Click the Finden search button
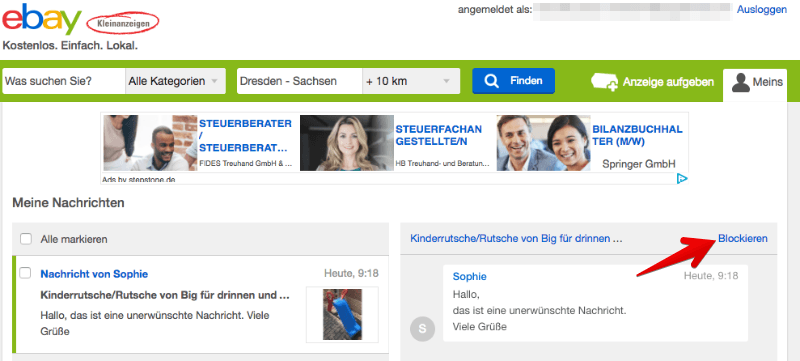The image size is (800, 361). coord(513,81)
